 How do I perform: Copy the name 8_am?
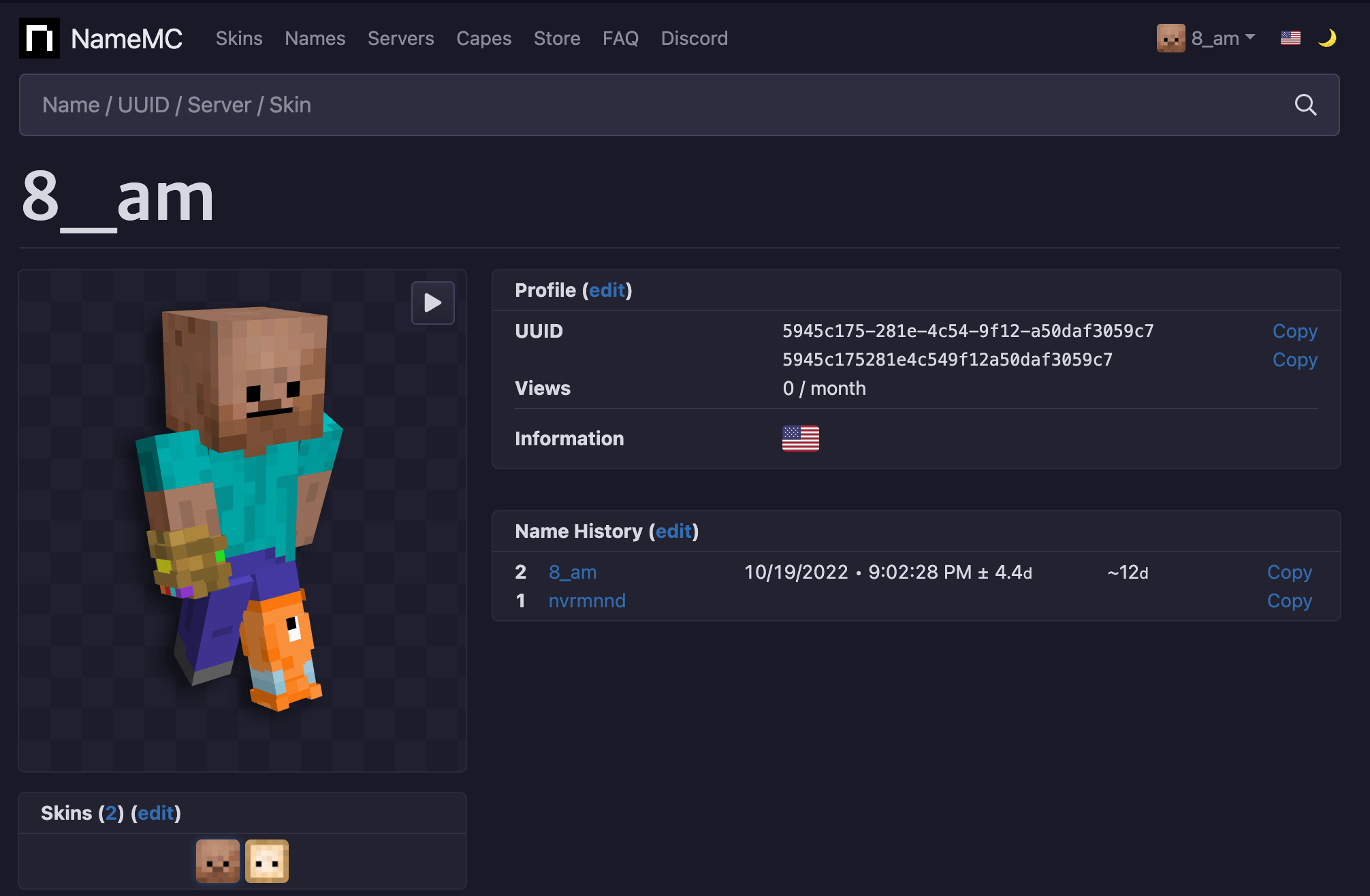pyautogui.click(x=1290, y=572)
